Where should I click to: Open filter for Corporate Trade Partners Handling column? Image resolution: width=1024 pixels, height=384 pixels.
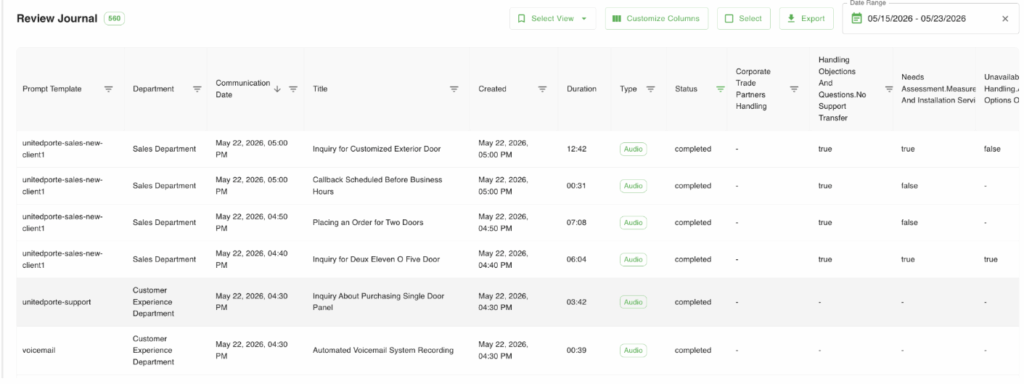pyautogui.click(x=794, y=89)
